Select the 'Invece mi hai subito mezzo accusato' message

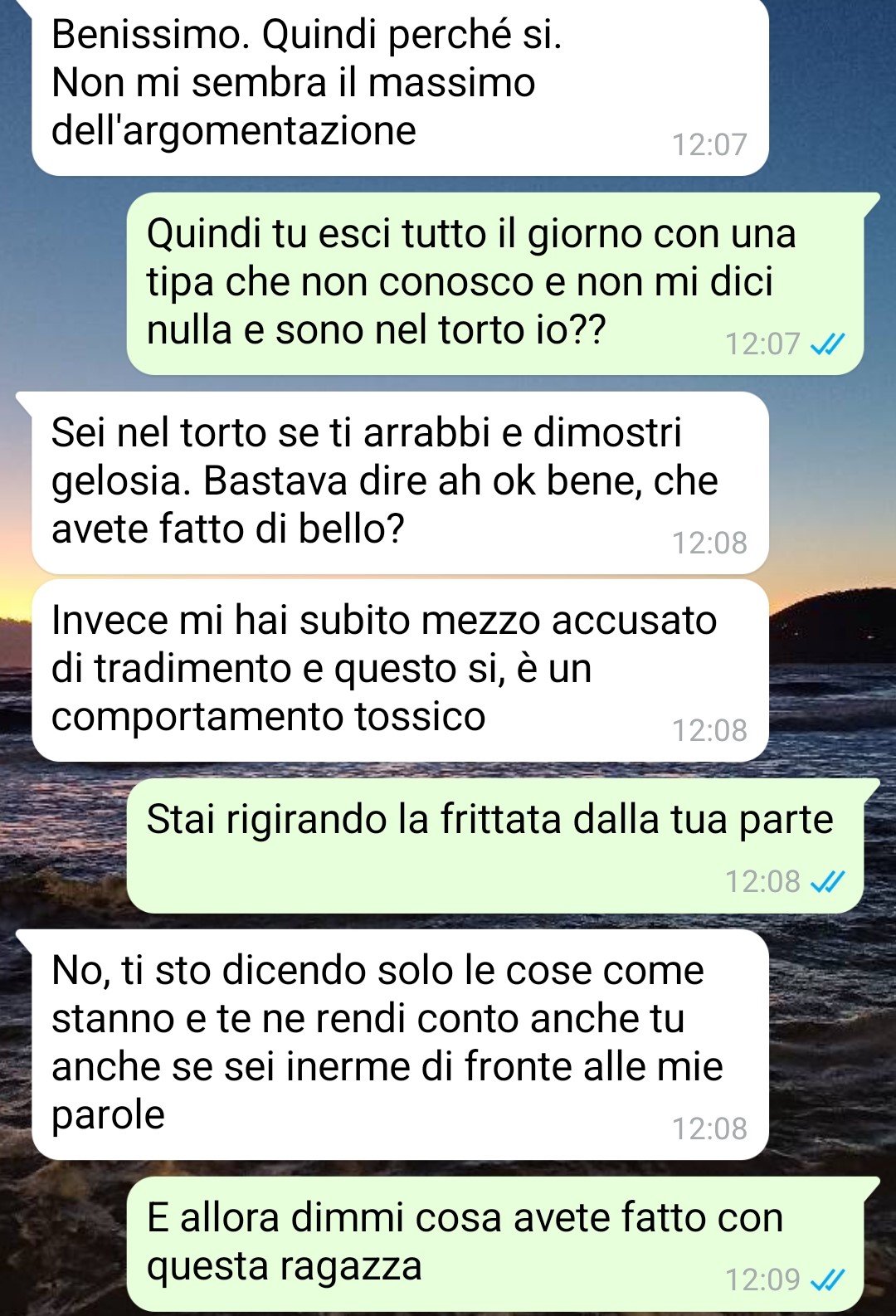400,670
